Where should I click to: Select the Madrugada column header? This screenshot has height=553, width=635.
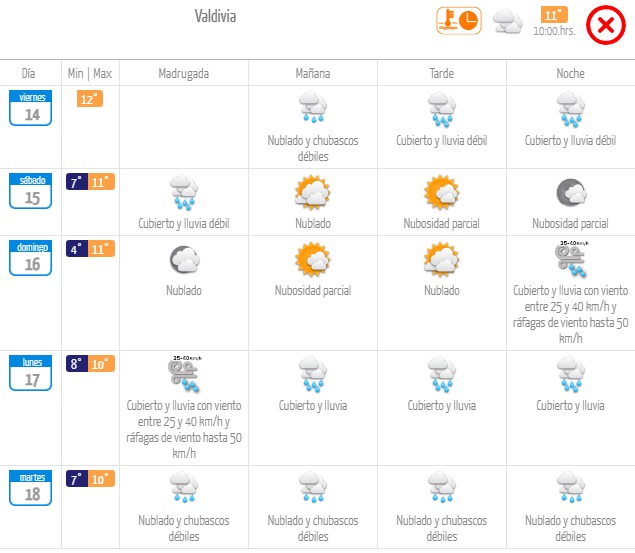[x=184, y=73]
